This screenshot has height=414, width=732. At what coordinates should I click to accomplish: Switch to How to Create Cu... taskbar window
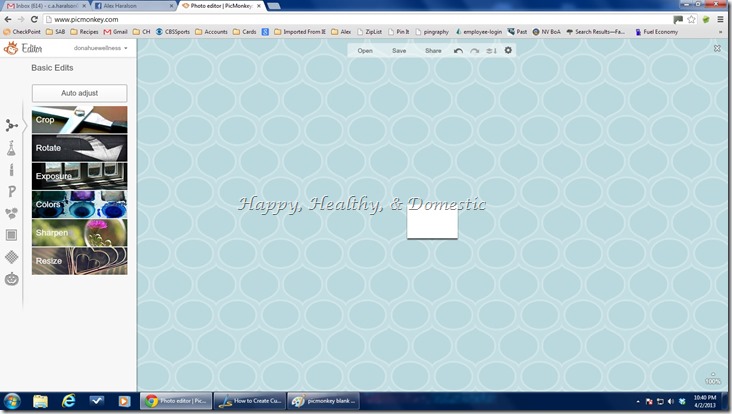tap(250, 401)
